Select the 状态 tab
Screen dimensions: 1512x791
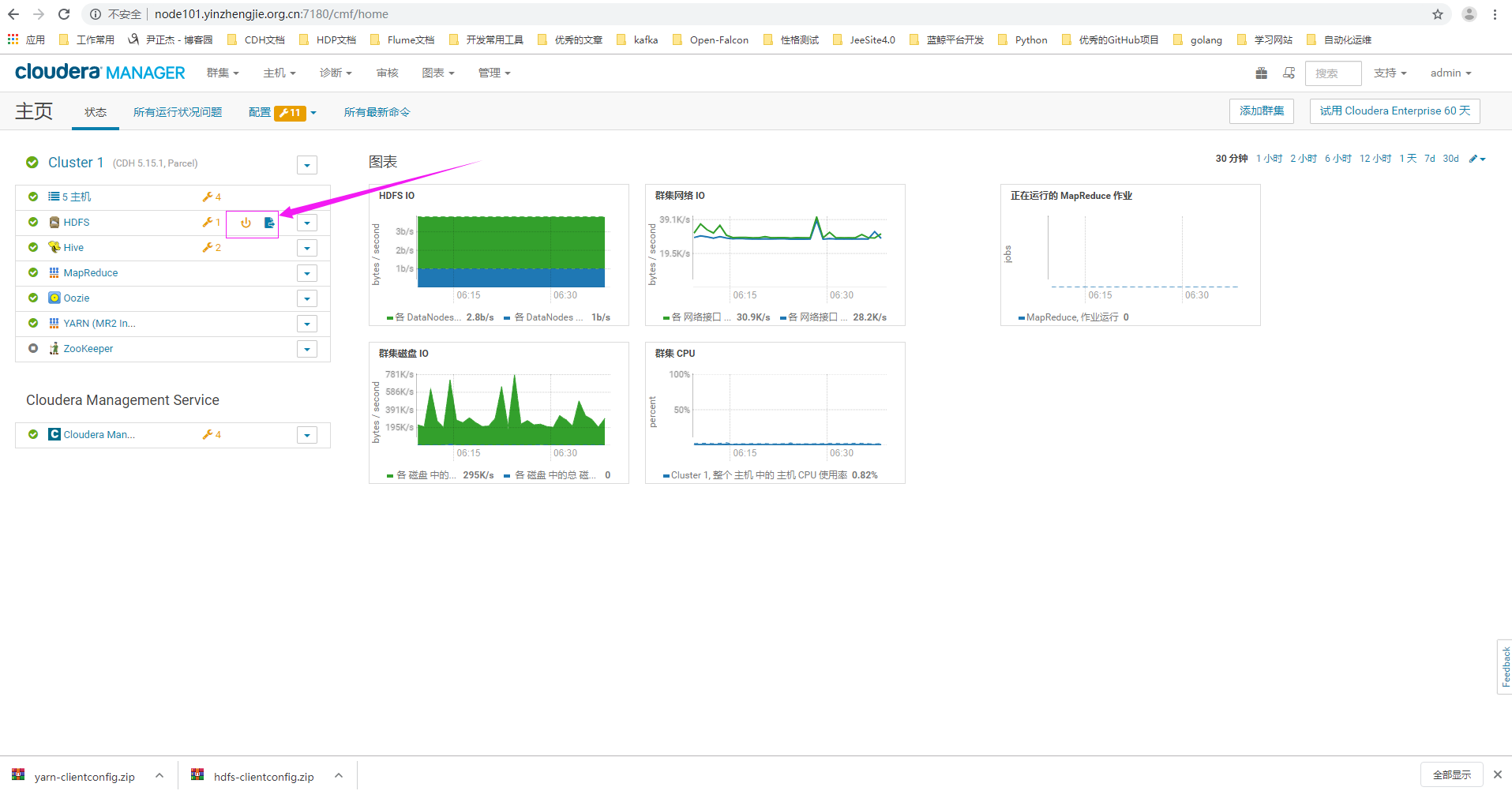coord(96,113)
